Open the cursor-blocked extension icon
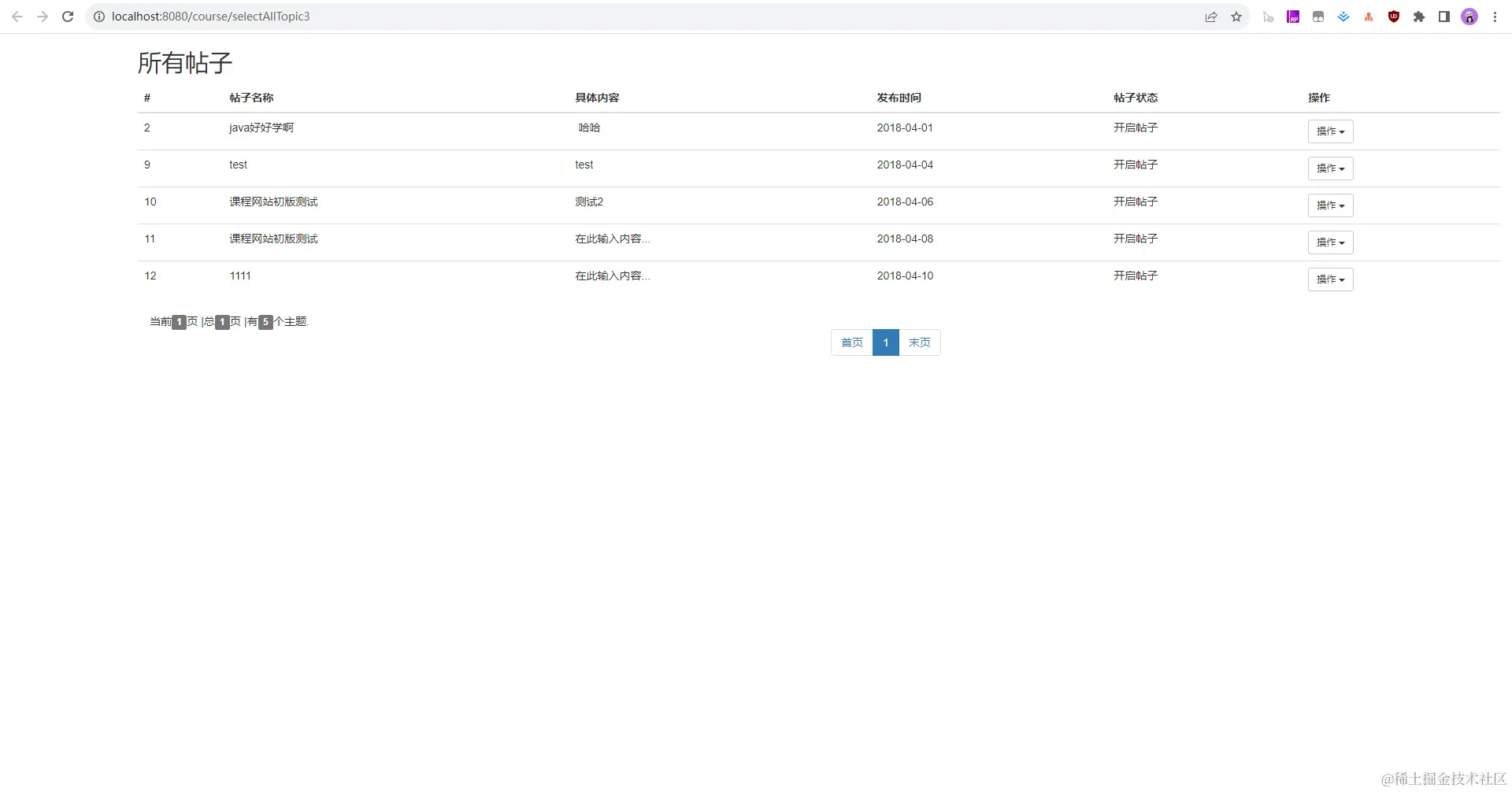Viewport: 1512px width, 792px height. [x=1268, y=17]
